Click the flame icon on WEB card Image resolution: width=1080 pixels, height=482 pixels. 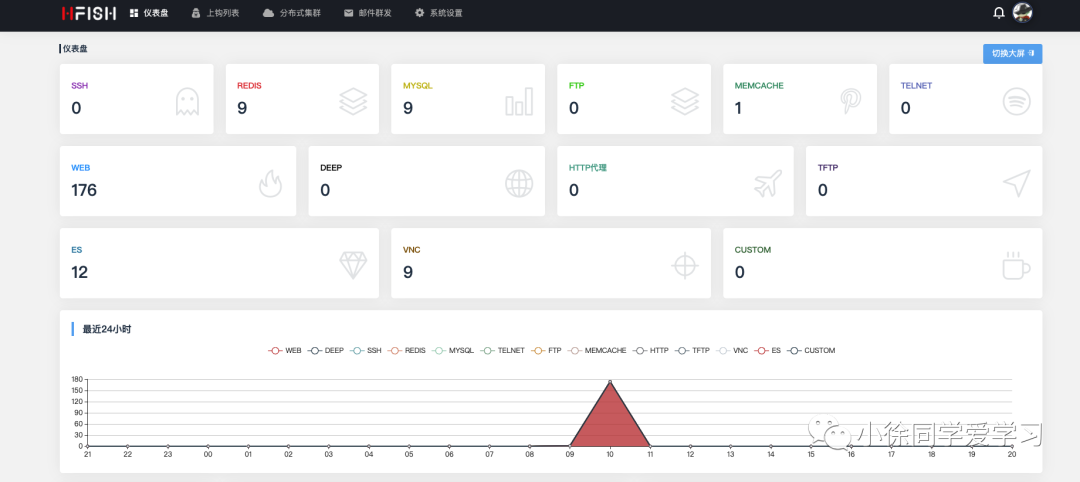271,183
